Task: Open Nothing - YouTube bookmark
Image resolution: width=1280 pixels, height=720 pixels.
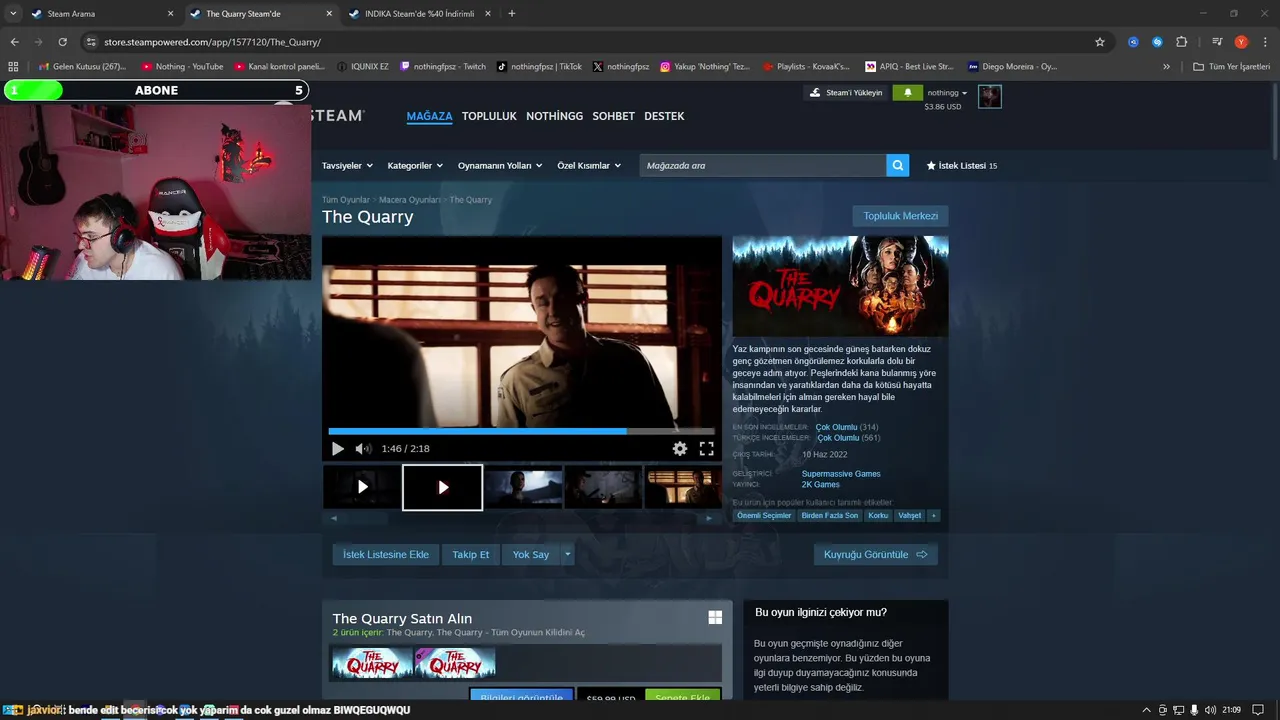Action: (x=182, y=67)
